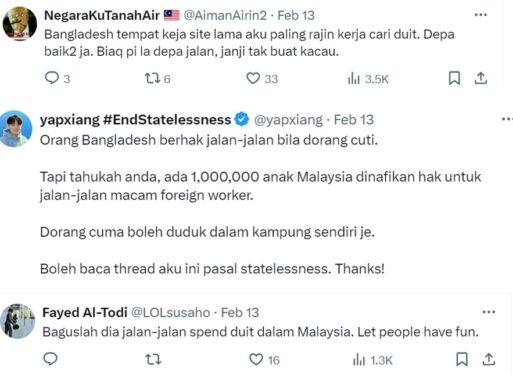View analytics showing 1.3K views

pyautogui.click(x=373, y=360)
